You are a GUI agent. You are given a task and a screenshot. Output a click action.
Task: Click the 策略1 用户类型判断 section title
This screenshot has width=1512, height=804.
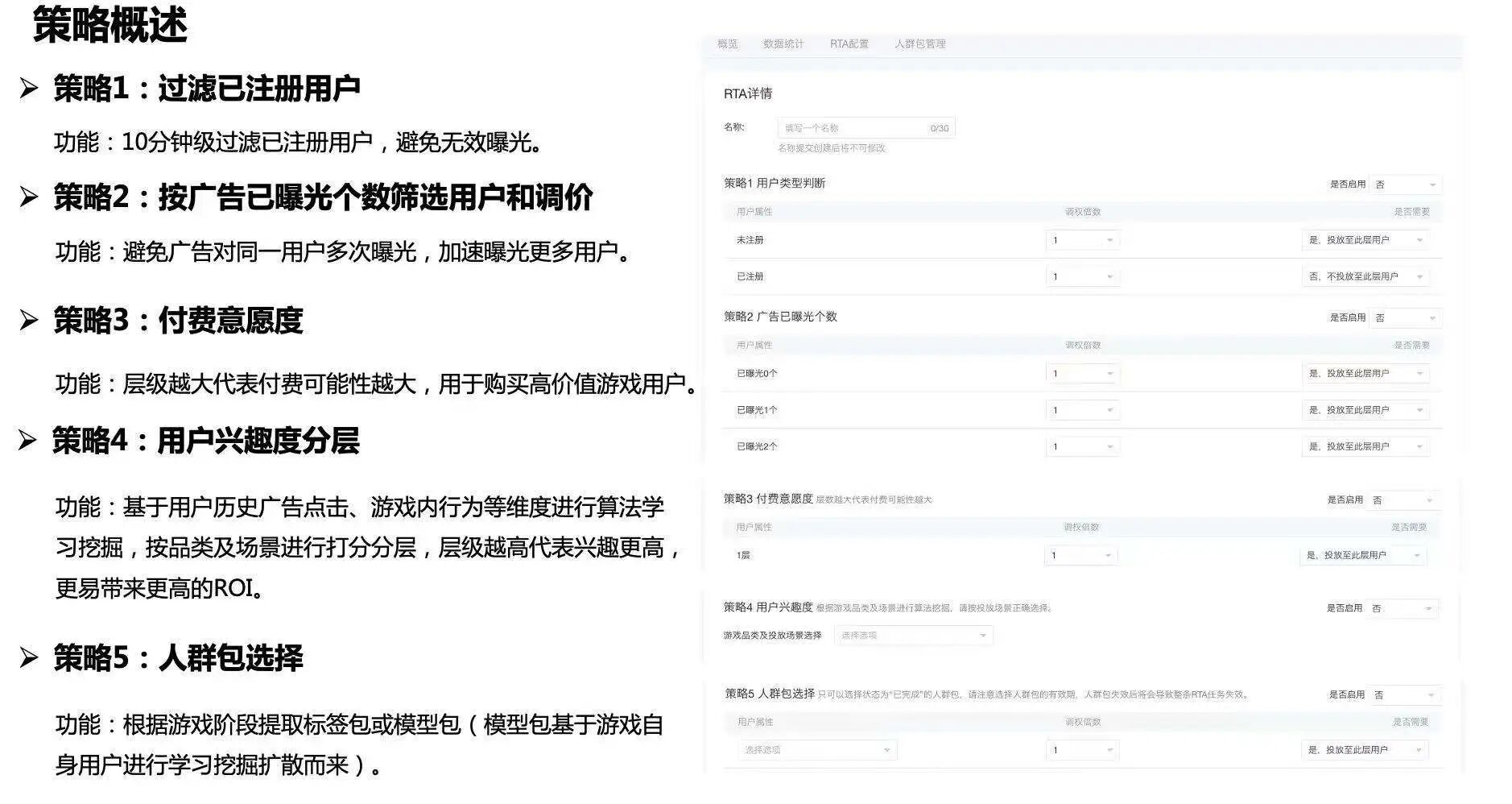[775, 183]
